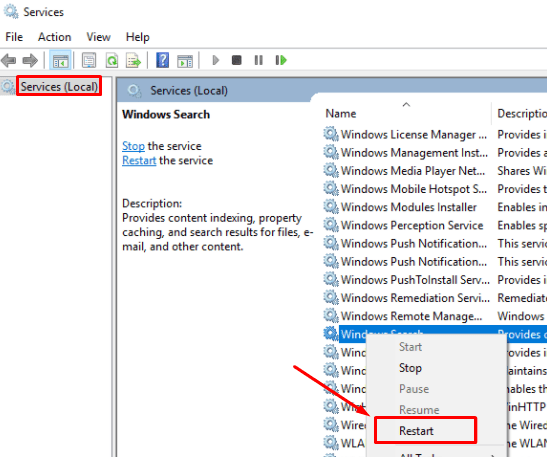Image resolution: width=547 pixels, height=457 pixels.
Task: Click the Services title gear icon
Action: pyautogui.click(x=11, y=12)
